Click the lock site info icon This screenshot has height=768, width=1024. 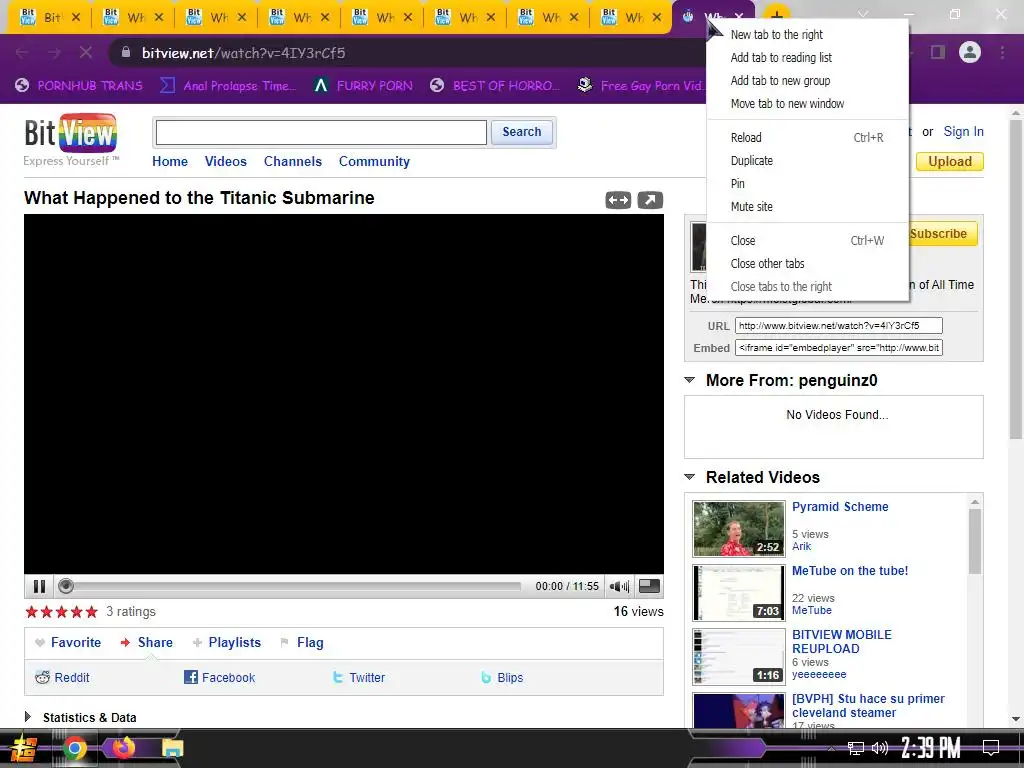point(126,52)
